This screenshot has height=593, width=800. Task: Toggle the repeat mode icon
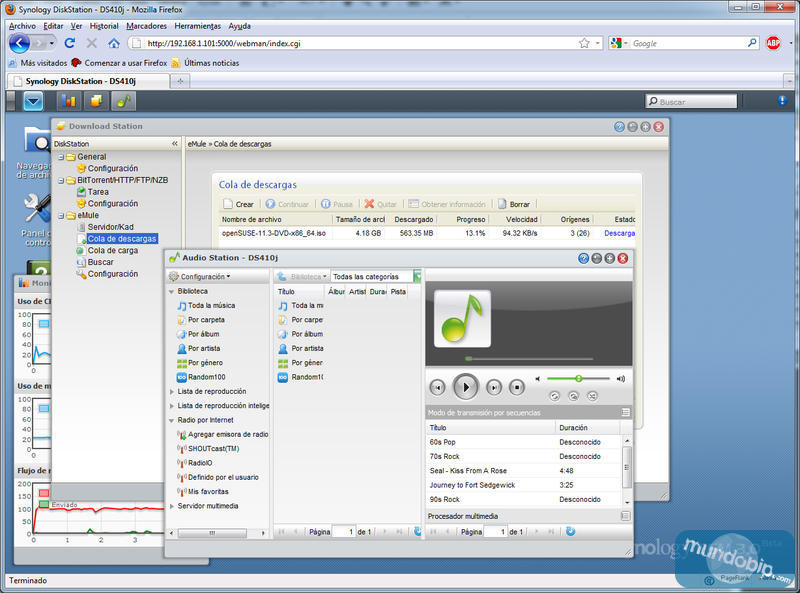(x=555, y=396)
